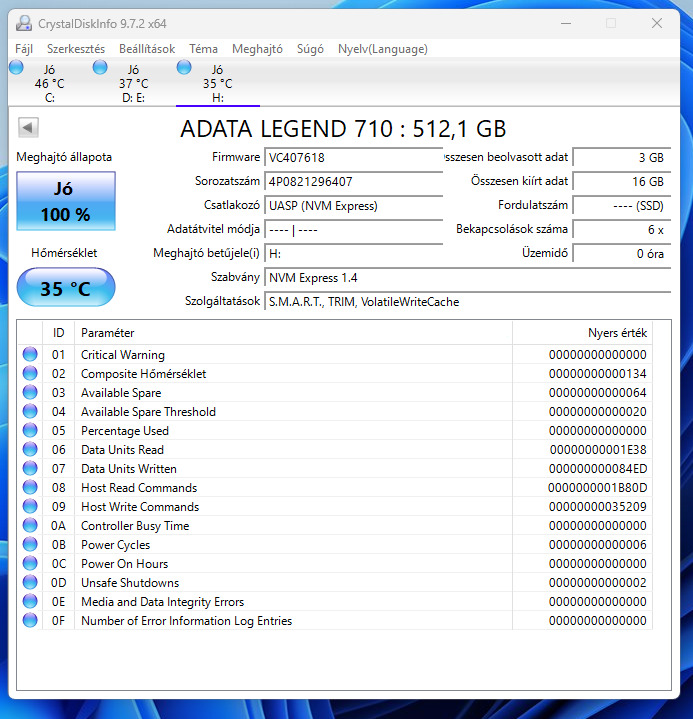Click the total read data field 3 GB

622,157
